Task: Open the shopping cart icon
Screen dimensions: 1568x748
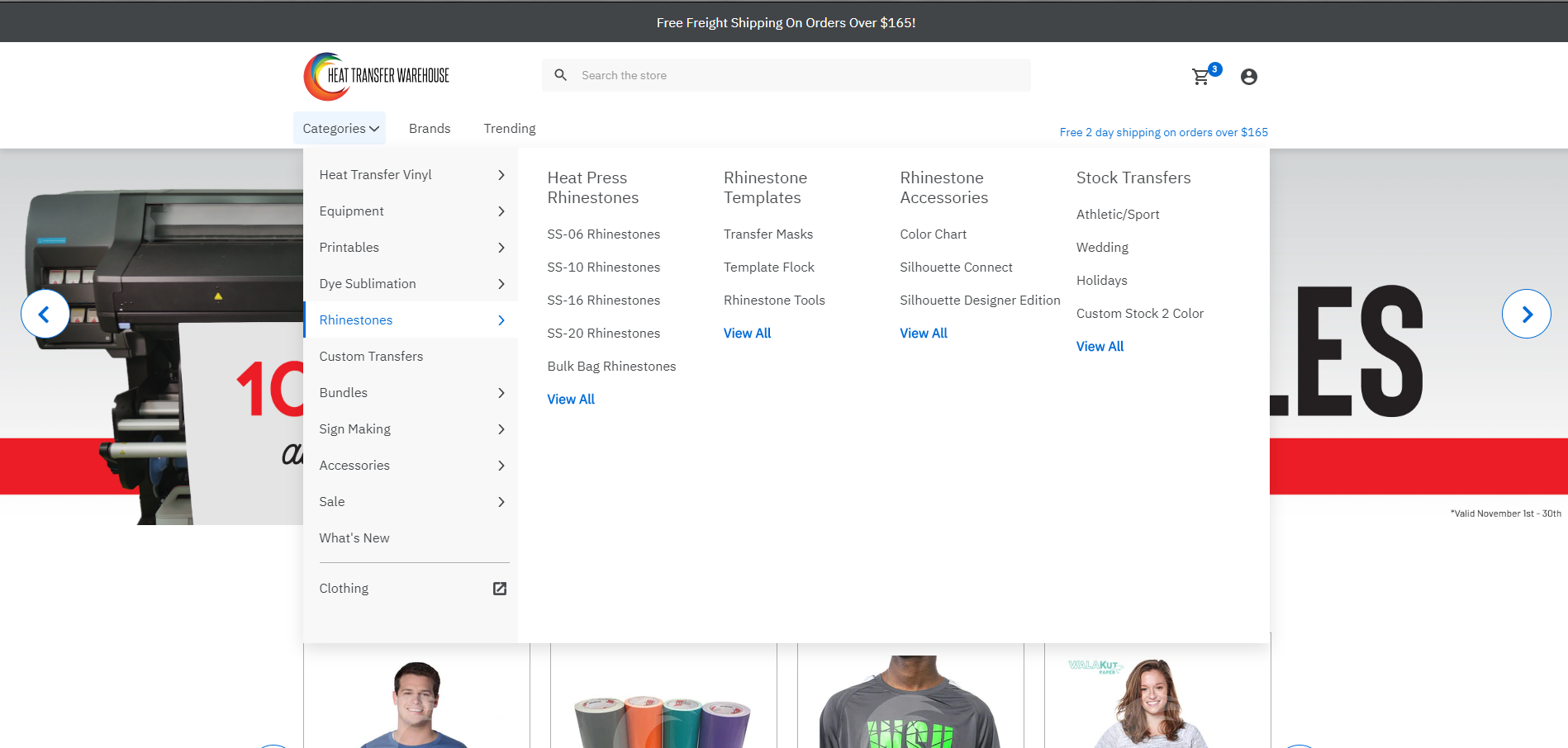Action: [1201, 77]
